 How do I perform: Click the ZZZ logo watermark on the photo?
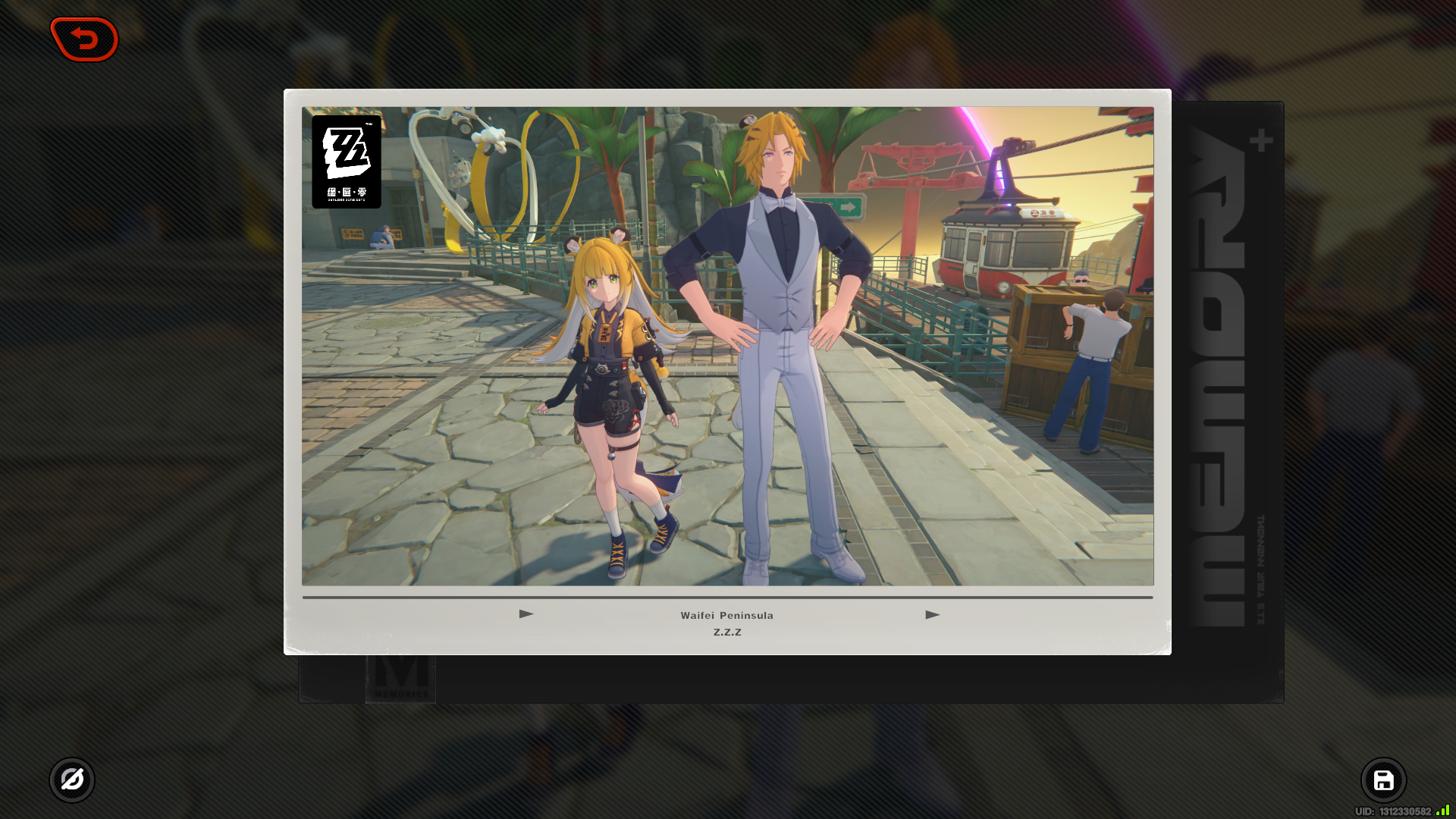[347, 162]
